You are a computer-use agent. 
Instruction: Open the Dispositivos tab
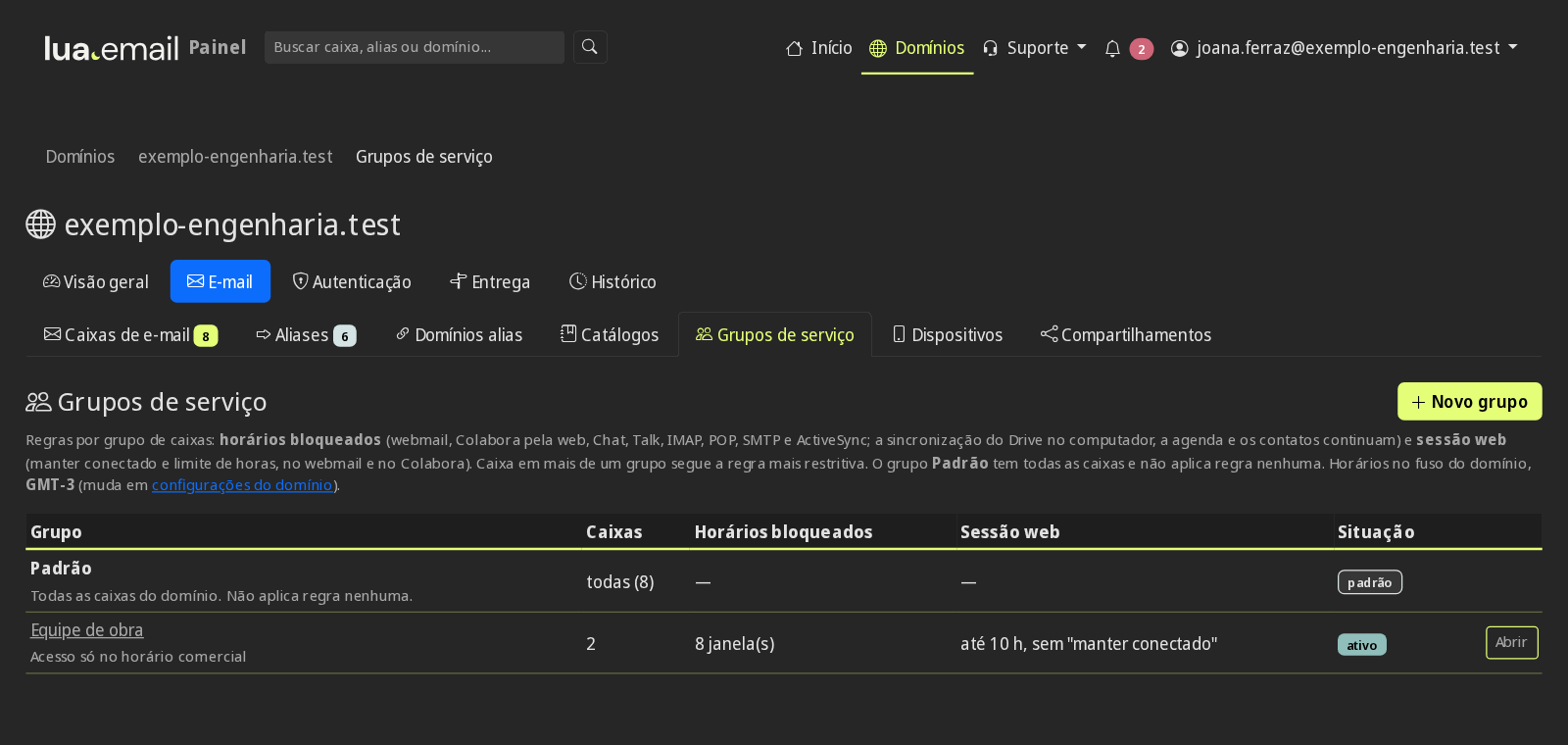tap(948, 335)
